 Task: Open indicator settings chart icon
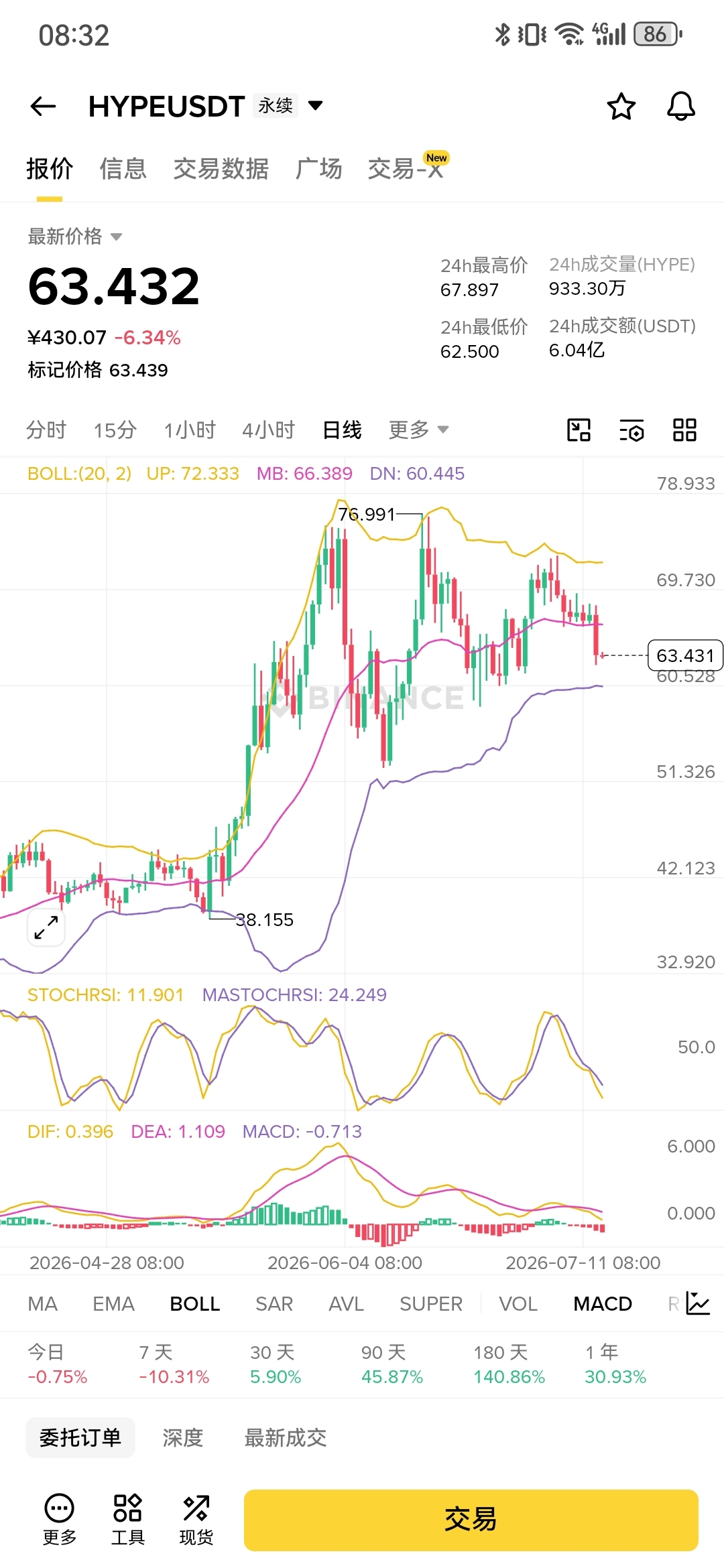[x=698, y=1303]
